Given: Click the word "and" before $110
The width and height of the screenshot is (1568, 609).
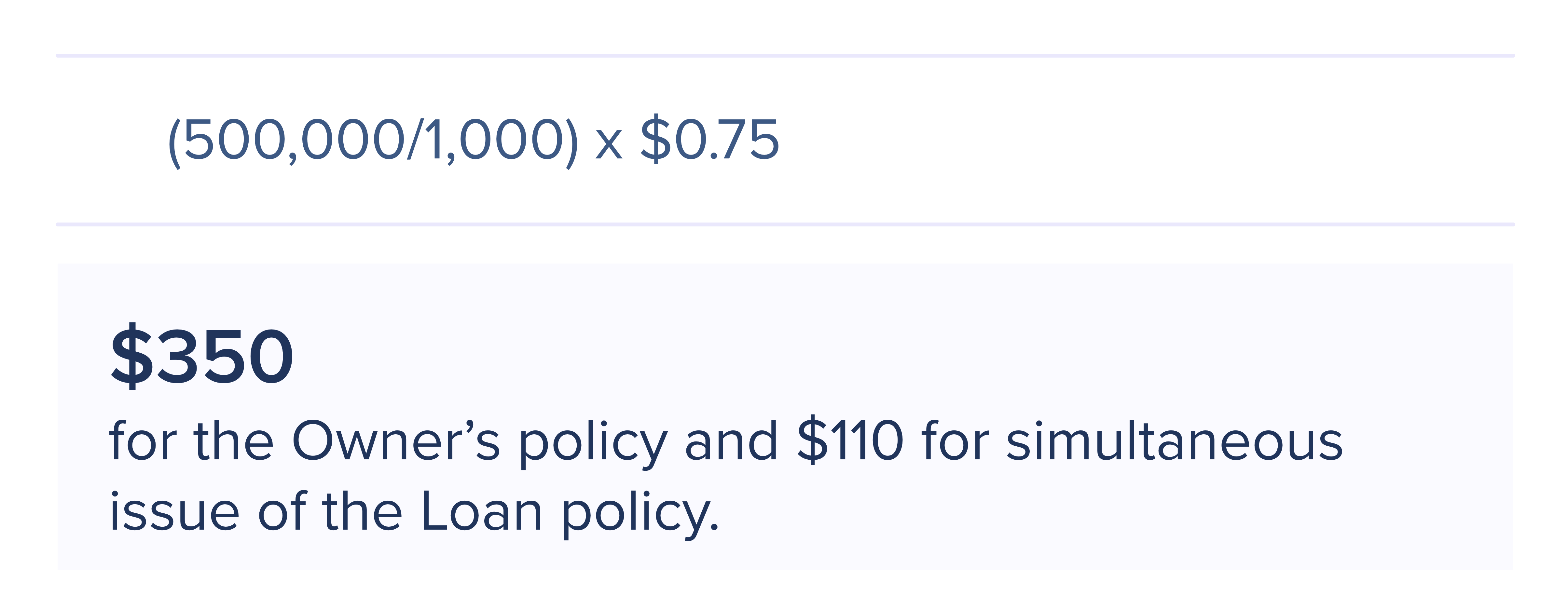Looking at the screenshot, I should point(731,441).
